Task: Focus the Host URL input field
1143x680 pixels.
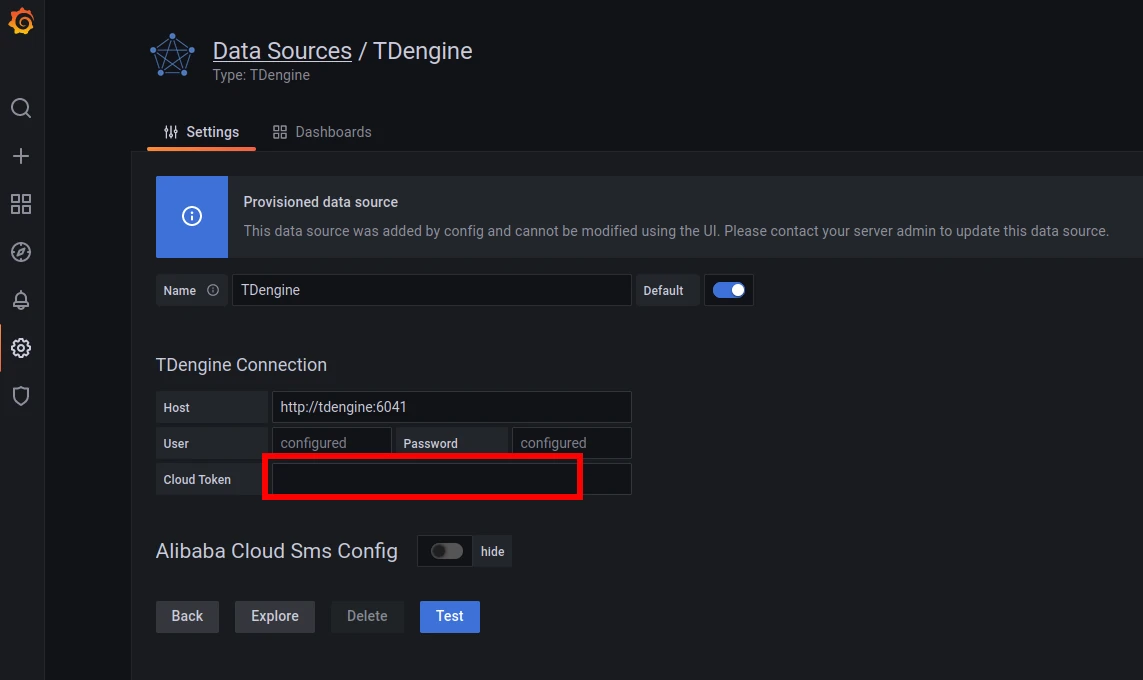Action: tap(451, 407)
